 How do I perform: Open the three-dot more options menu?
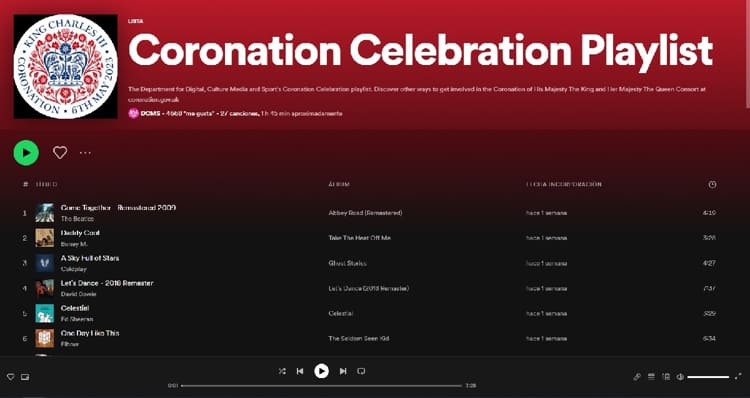(85, 153)
